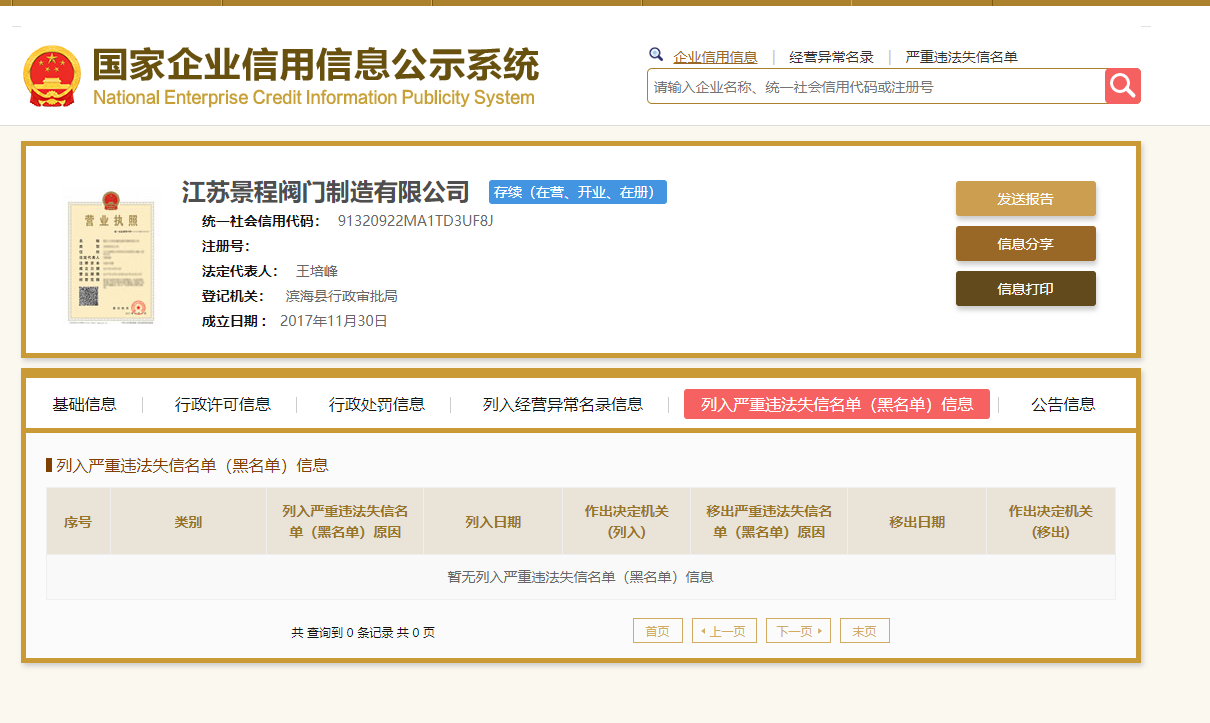Click the 存续(在营、开业、在册) status badge
Image resolution: width=1210 pixels, height=723 pixels.
point(577,192)
